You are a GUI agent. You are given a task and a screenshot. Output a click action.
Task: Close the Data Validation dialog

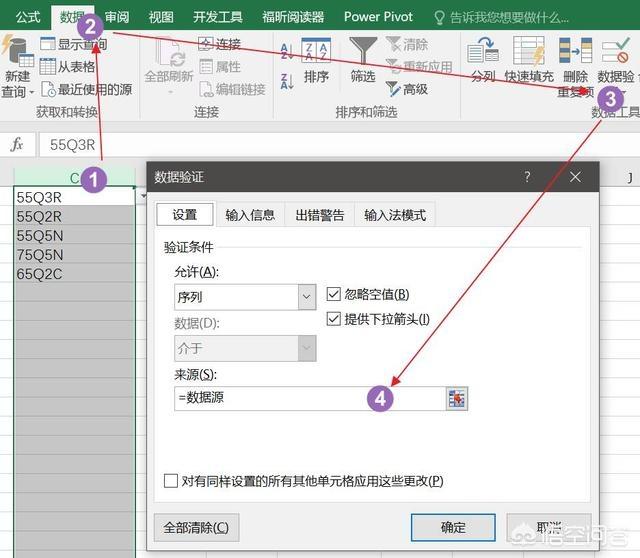click(575, 177)
